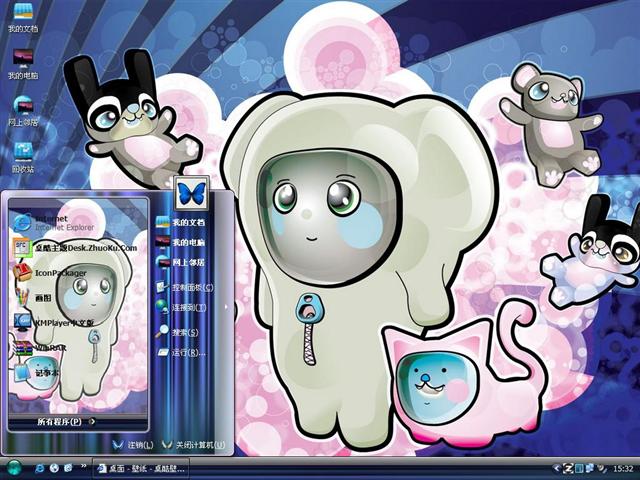The image size is (640, 480).
Task: Open 网上邻居 icon on the desktop
Action: pos(23,111)
